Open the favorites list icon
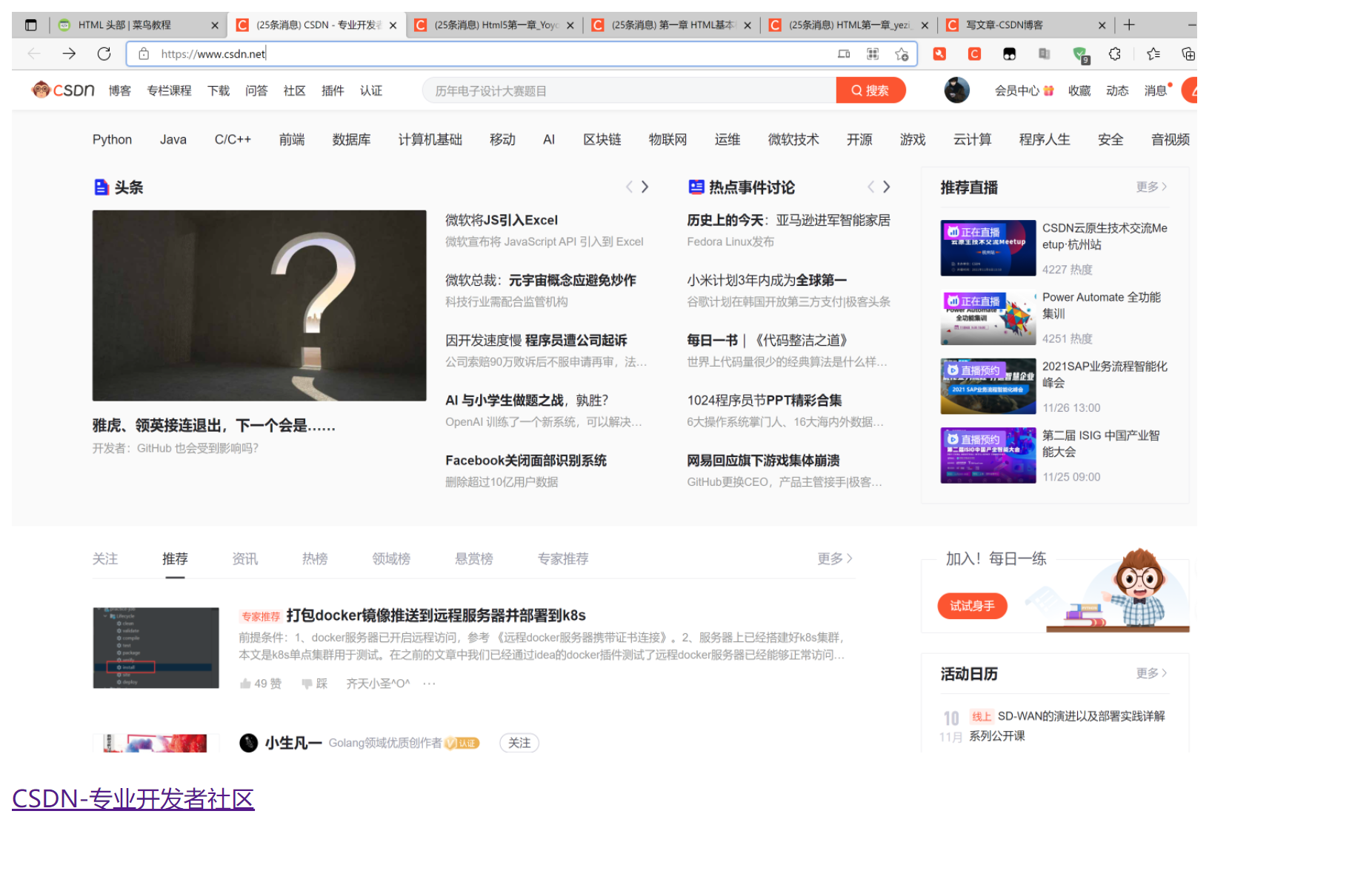The image size is (1372, 871). (x=1153, y=54)
